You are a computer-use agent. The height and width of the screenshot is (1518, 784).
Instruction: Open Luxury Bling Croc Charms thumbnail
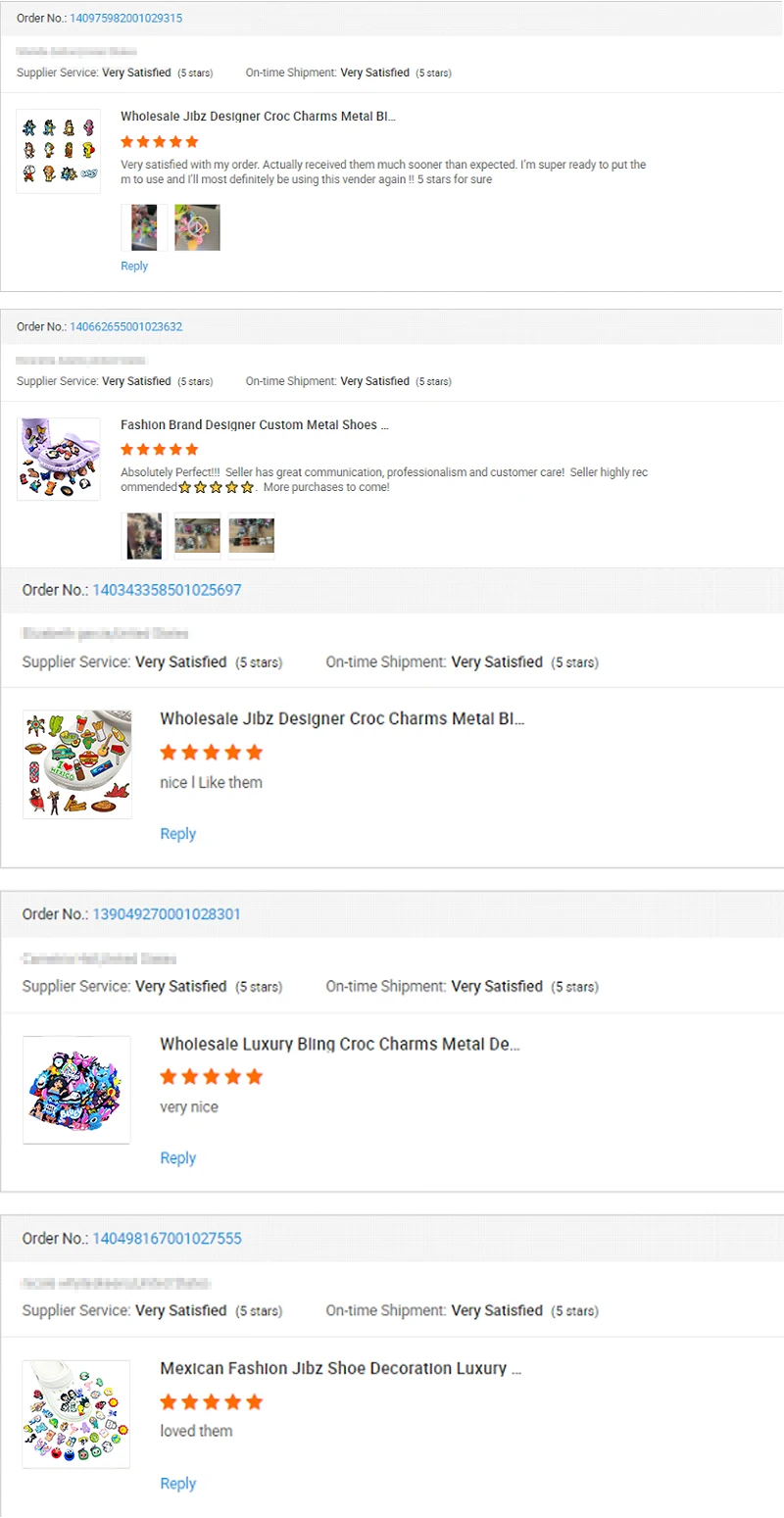tap(76, 1090)
